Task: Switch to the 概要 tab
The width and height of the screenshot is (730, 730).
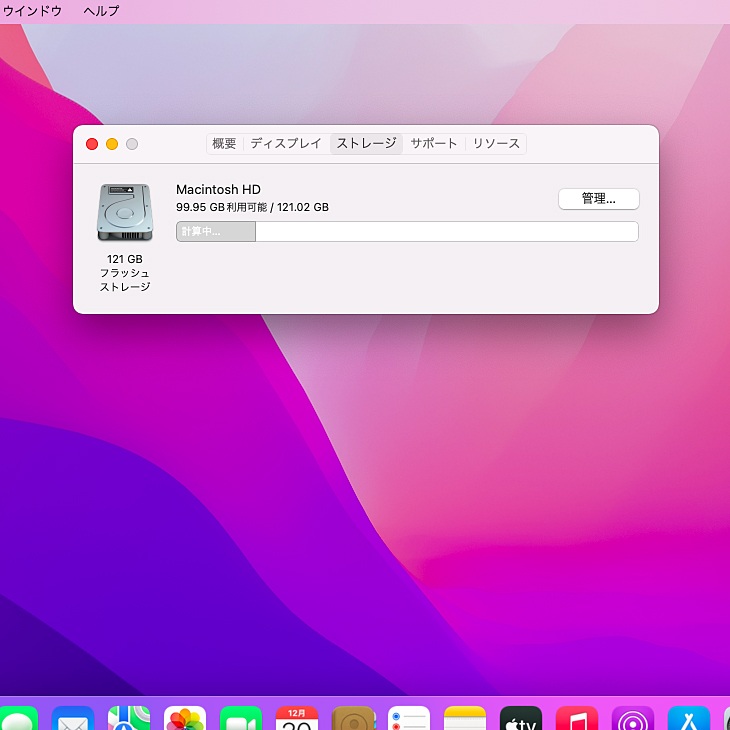Action: click(224, 144)
